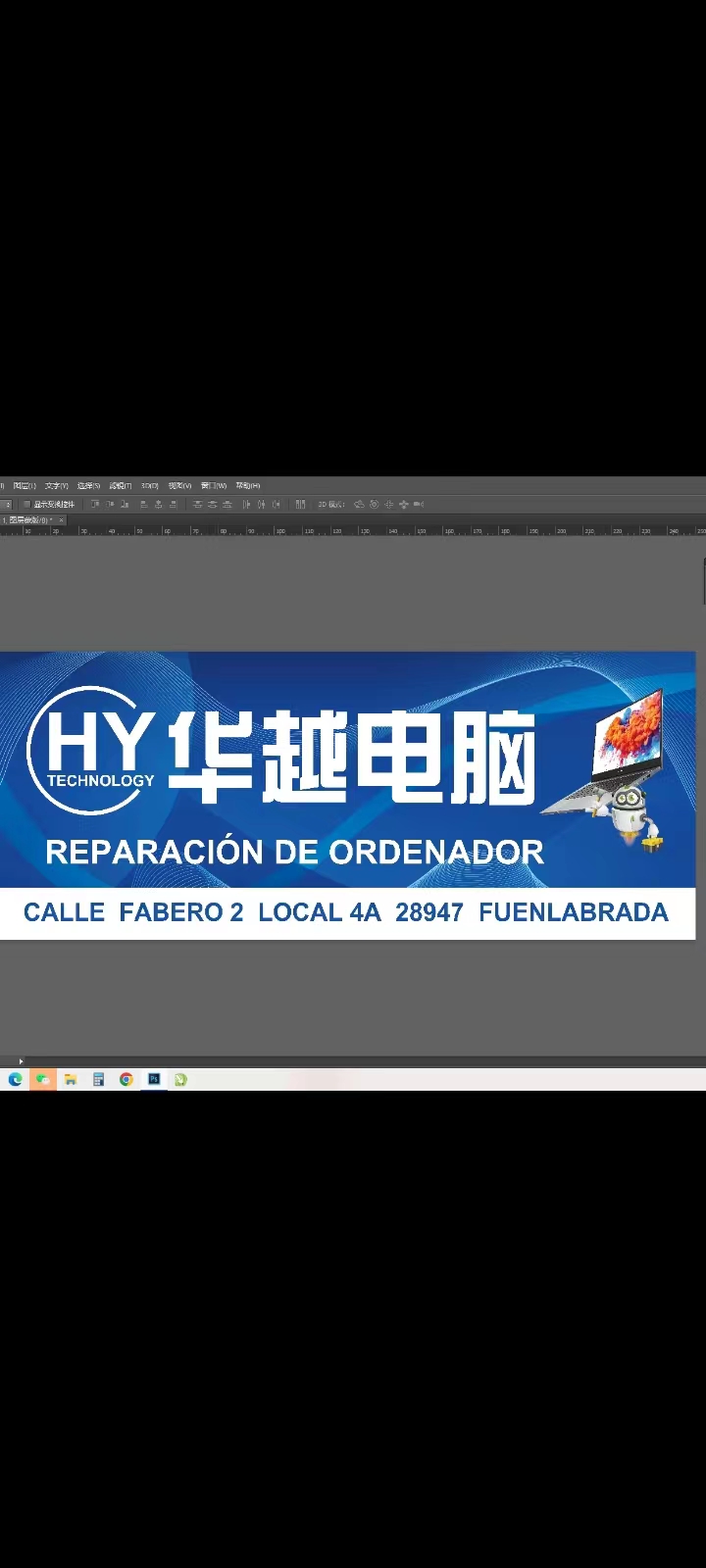
Task: Open the 文字 menu
Action: (57, 485)
